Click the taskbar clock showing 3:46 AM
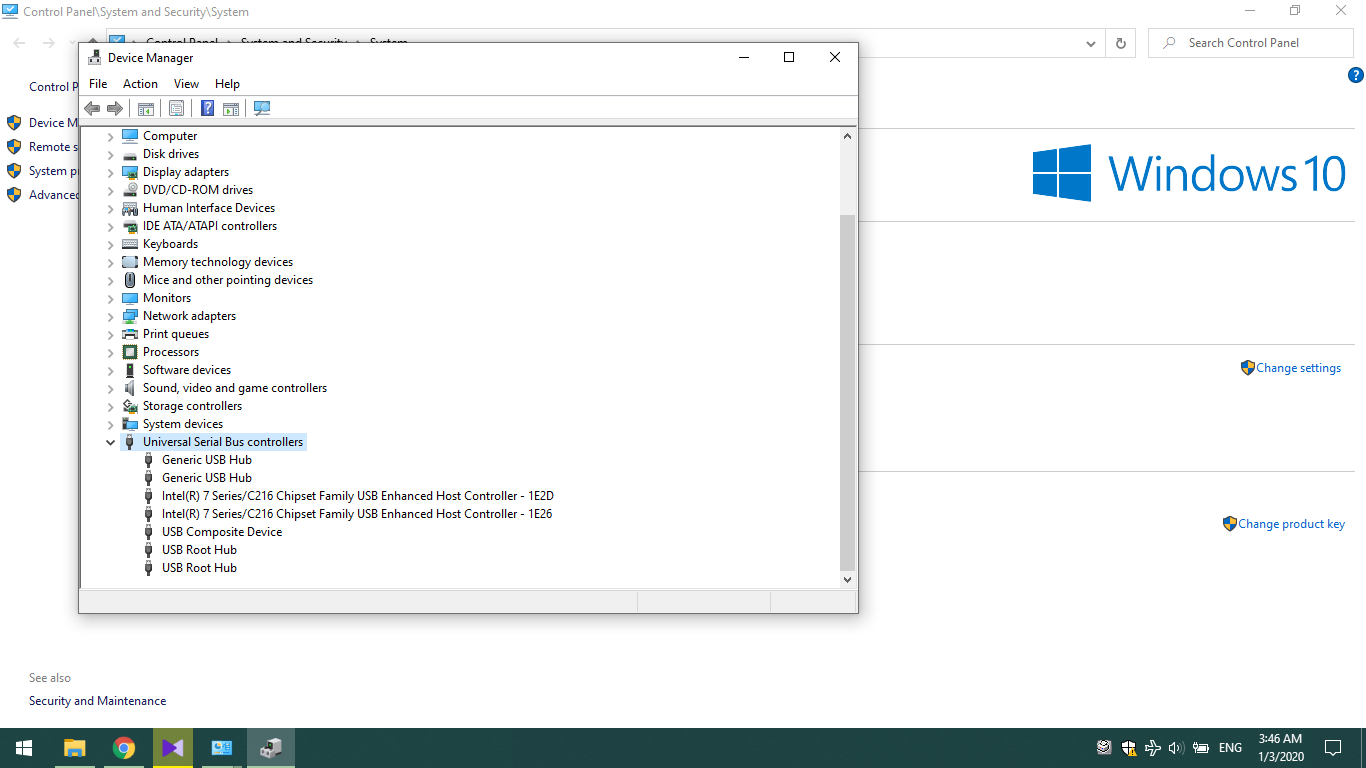Viewport: 1366px width, 768px height. (x=1280, y=748)
